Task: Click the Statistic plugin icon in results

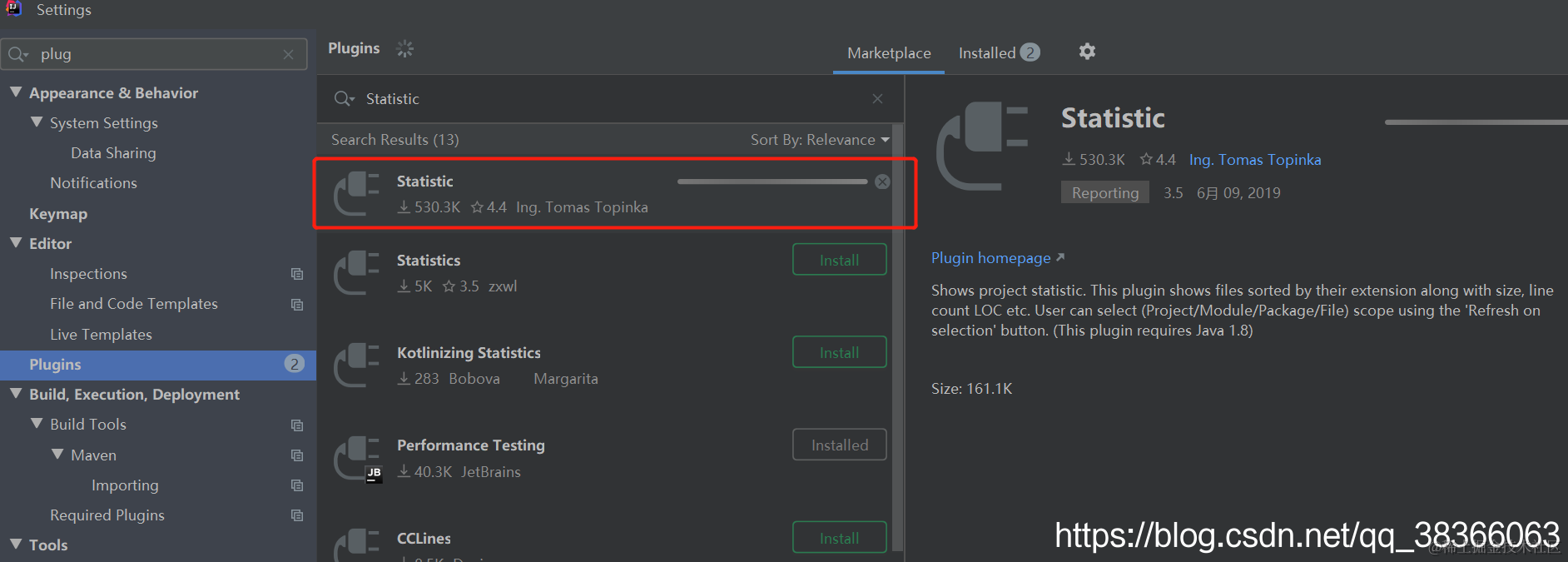Action: [x=356, y=193]
